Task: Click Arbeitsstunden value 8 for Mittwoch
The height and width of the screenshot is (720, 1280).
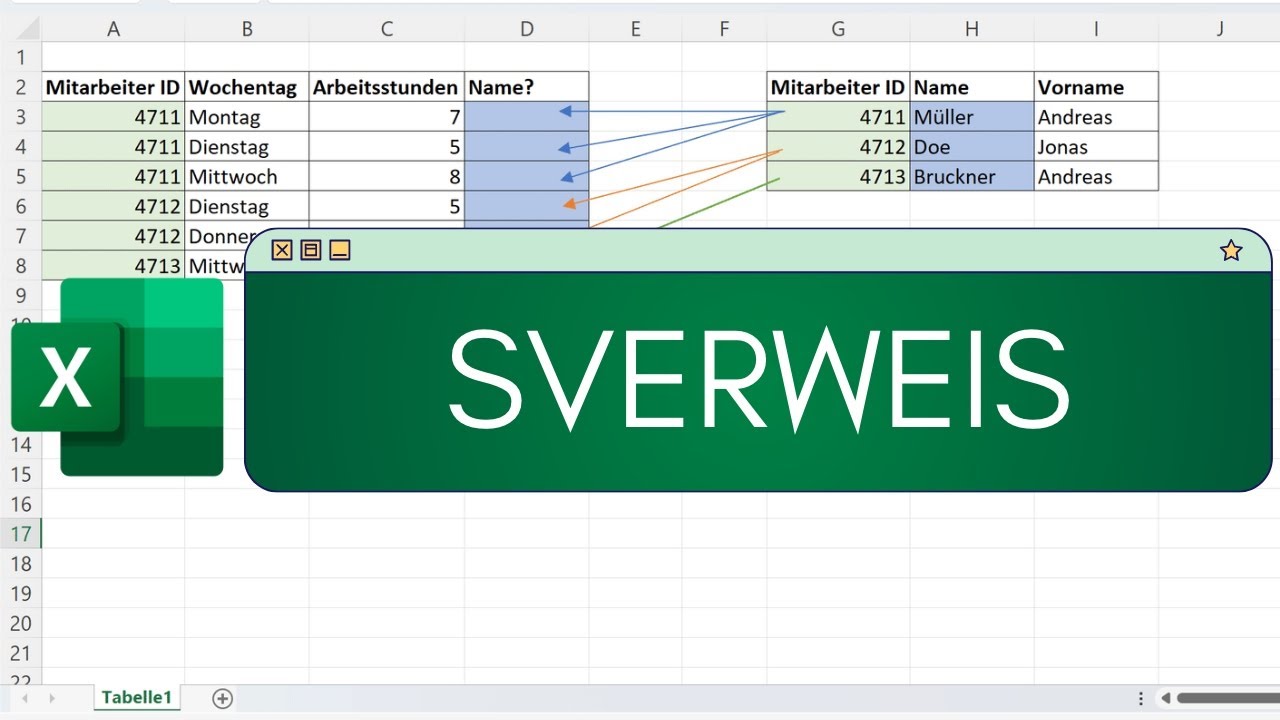Action: click(x=387, y=176)
